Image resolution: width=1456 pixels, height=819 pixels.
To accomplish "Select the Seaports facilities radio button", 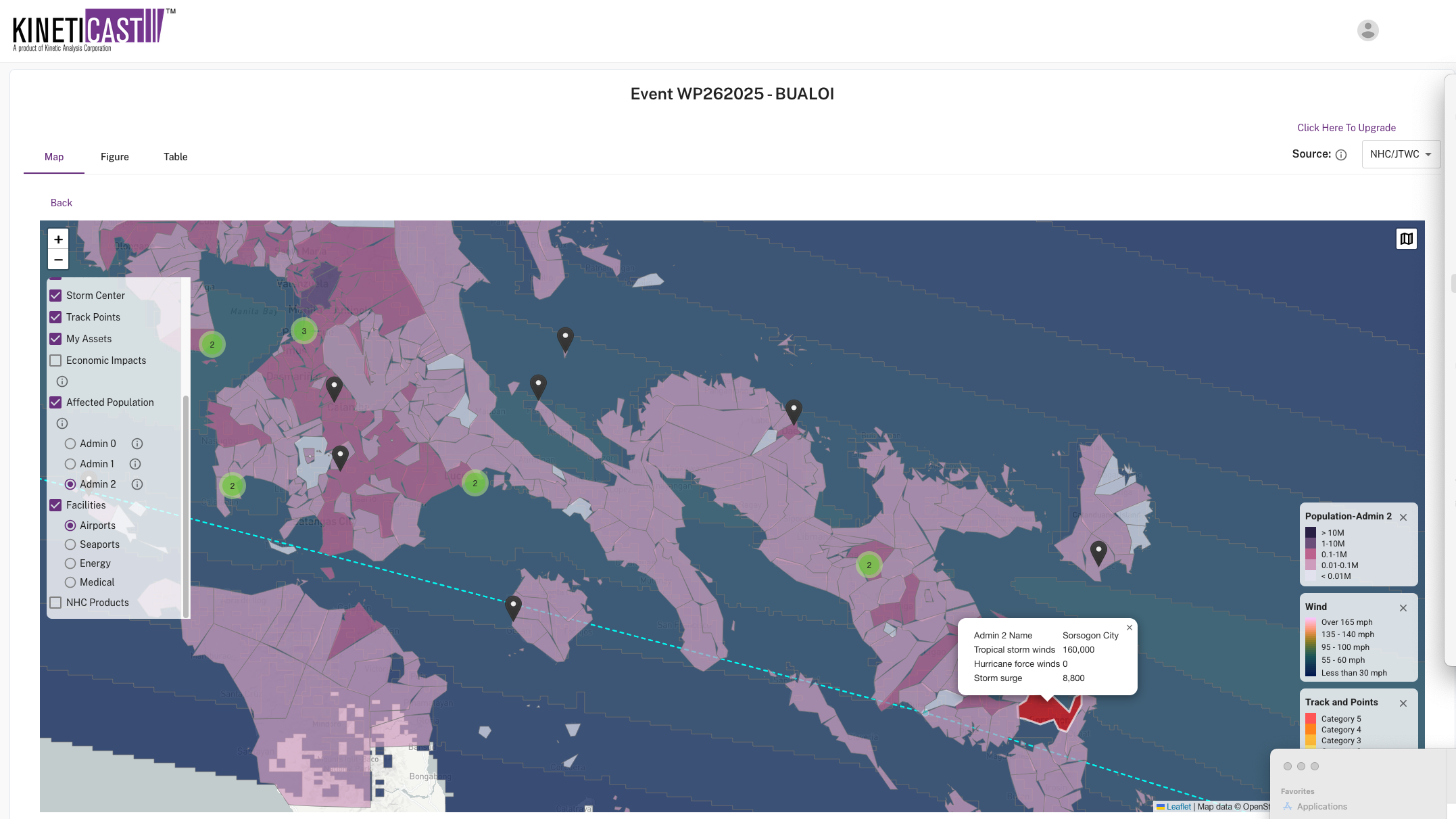I will (70, 544).
